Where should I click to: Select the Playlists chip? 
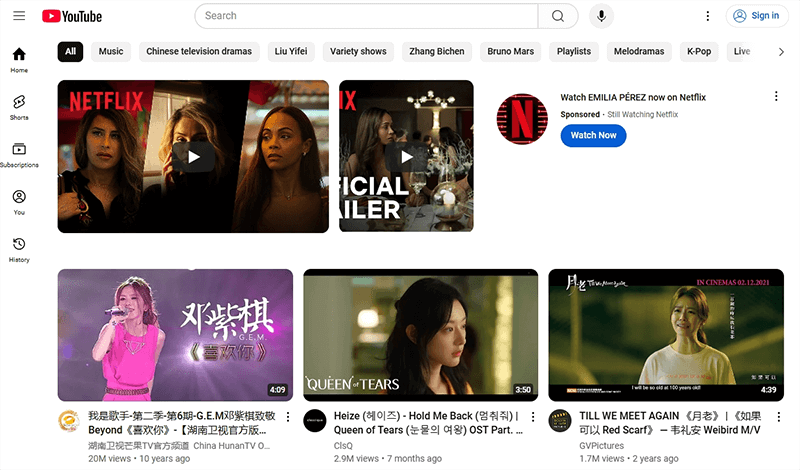(x=574, y=52)
